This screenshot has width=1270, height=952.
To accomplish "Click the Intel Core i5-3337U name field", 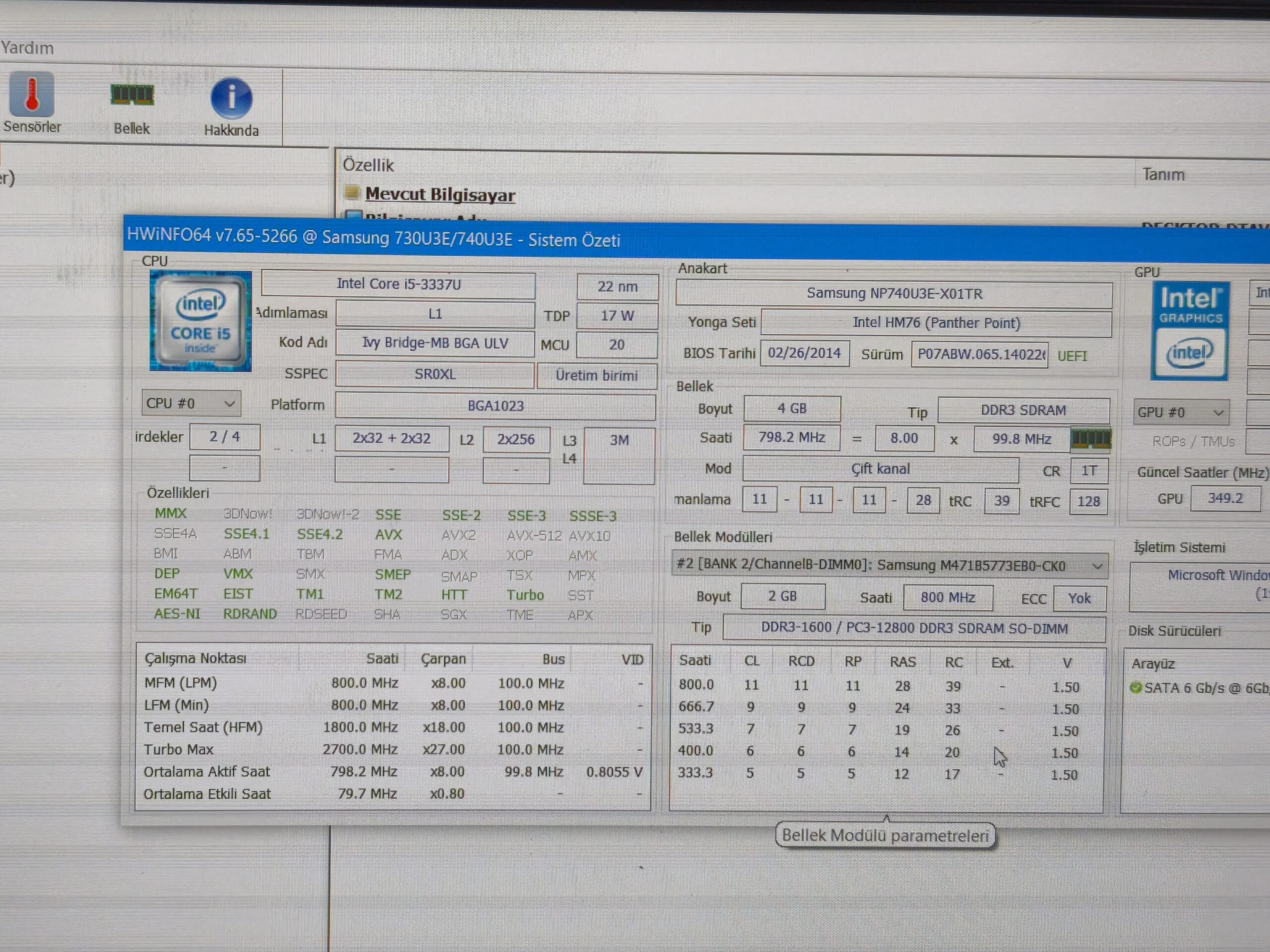I will click(398, 284).
